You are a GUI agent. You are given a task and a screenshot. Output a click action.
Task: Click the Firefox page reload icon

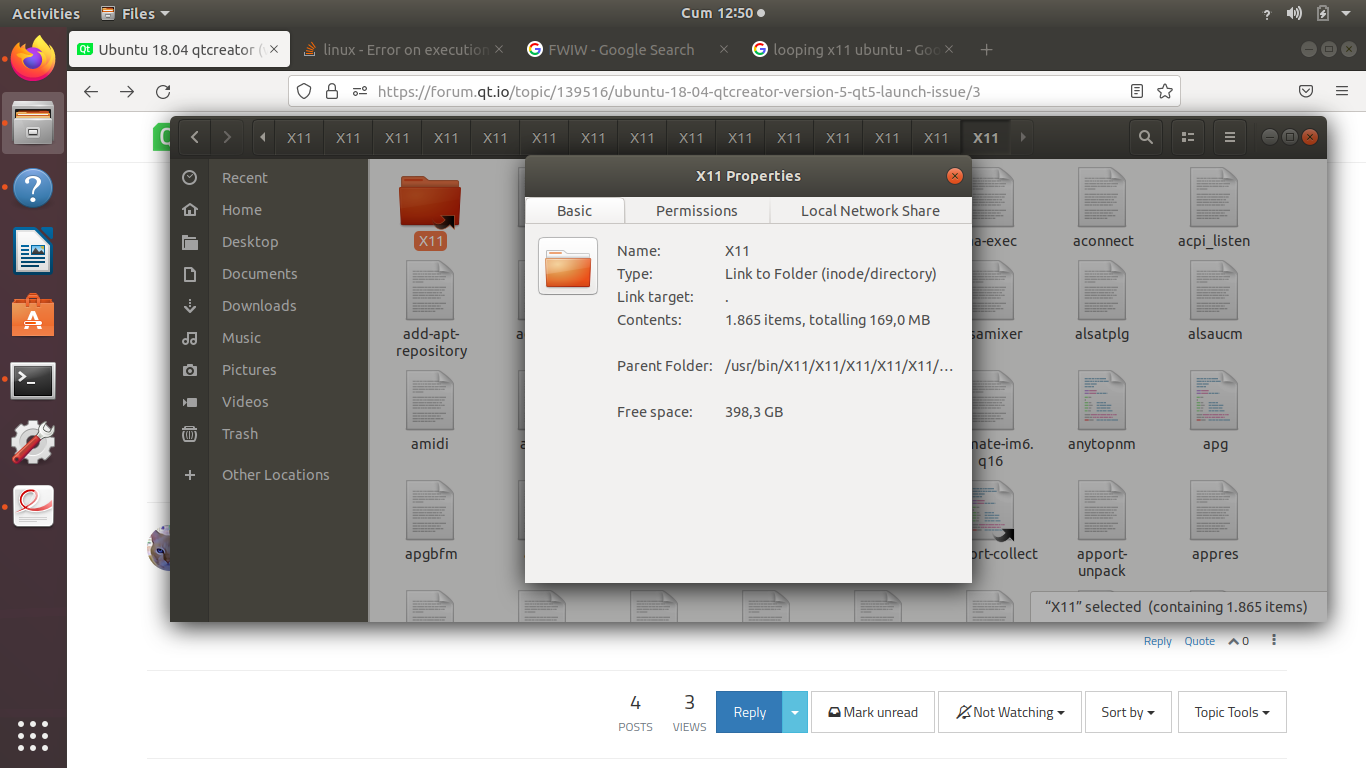[163, 91]
